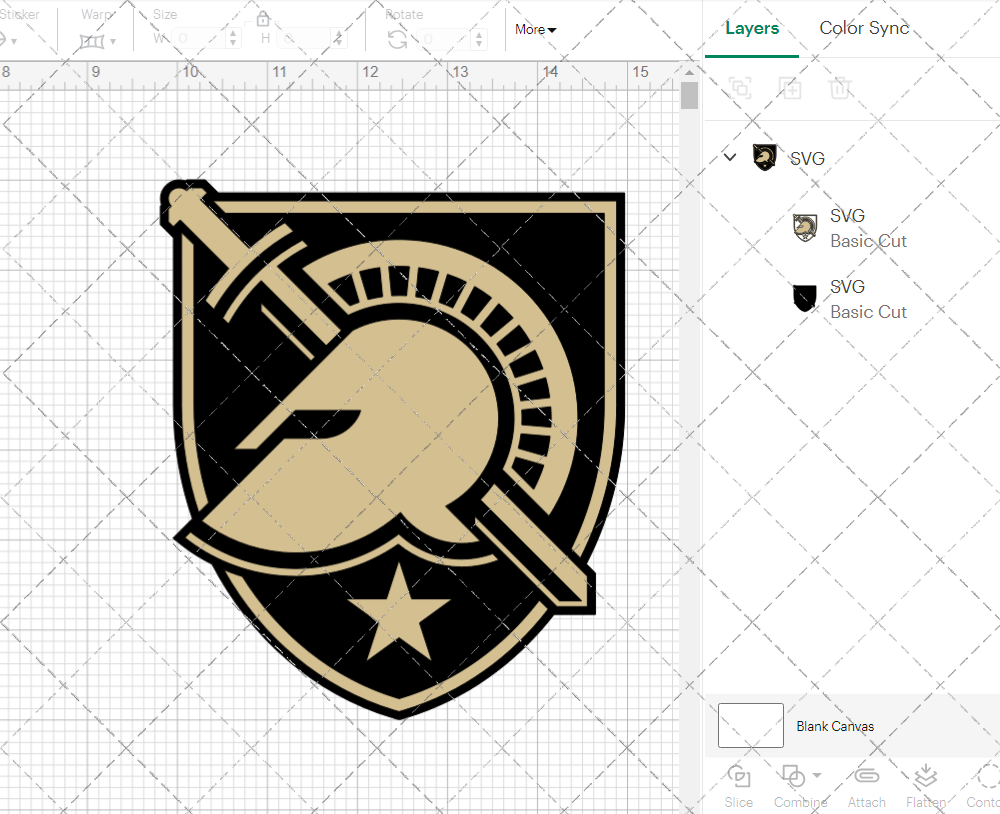
Task: Click the Combine tool icon
Action: tap(793, 776)
